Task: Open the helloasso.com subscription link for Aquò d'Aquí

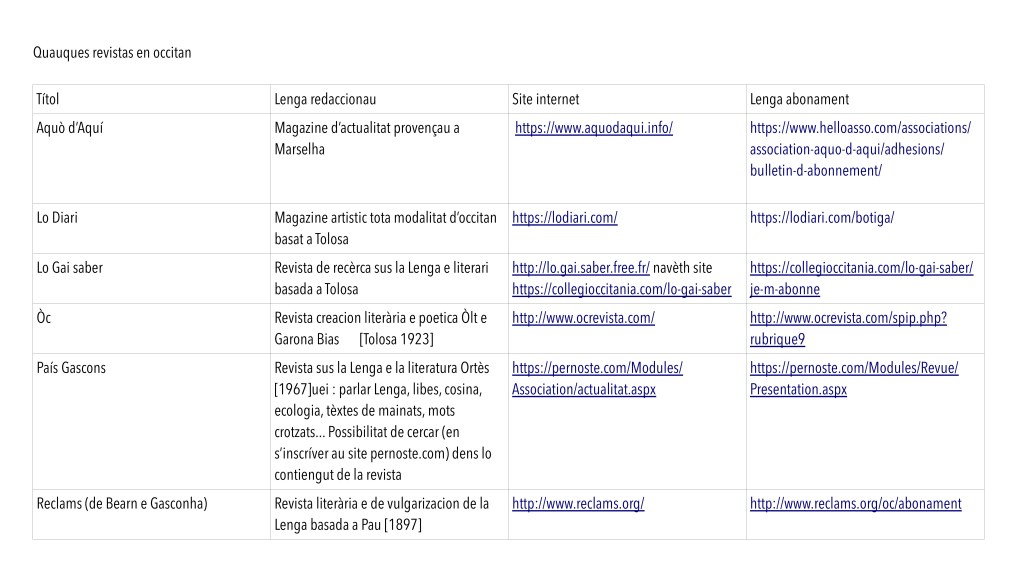Action: pos(860,149)
